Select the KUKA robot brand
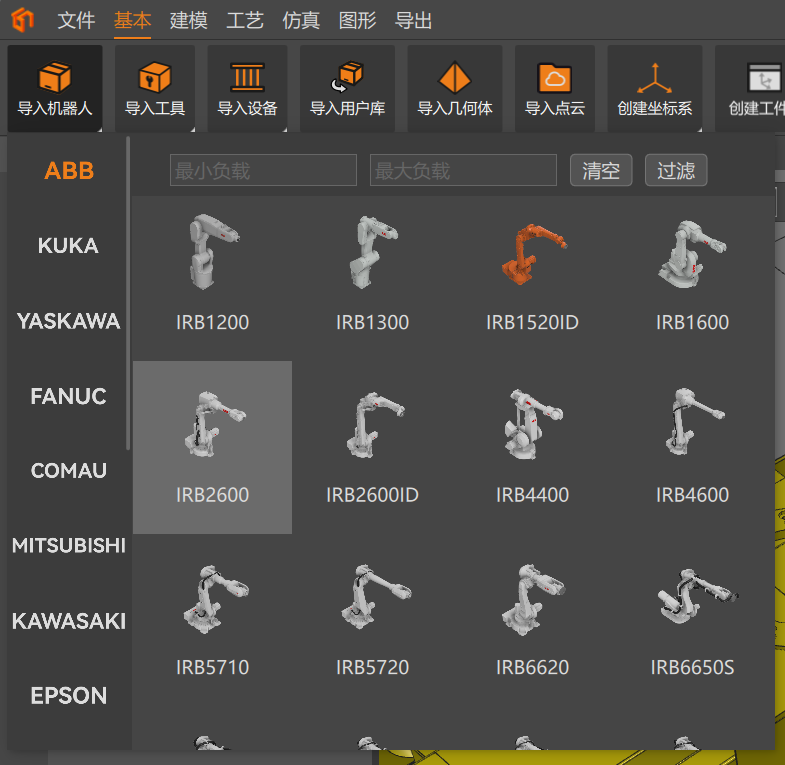Viewport: 785px width, 765px height. click(x=68, y=246)
